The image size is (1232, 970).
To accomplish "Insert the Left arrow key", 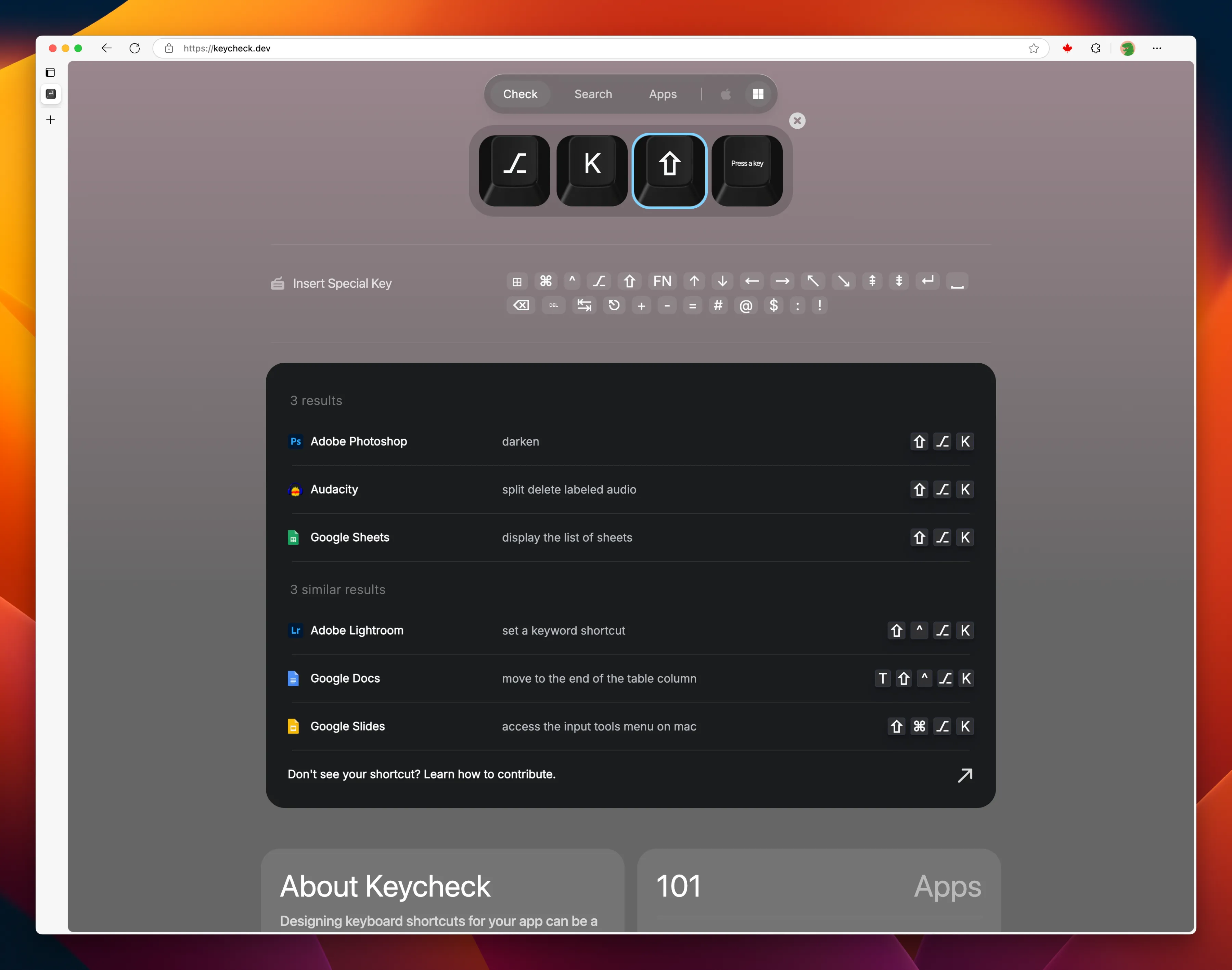I will (x=752, y=281).
